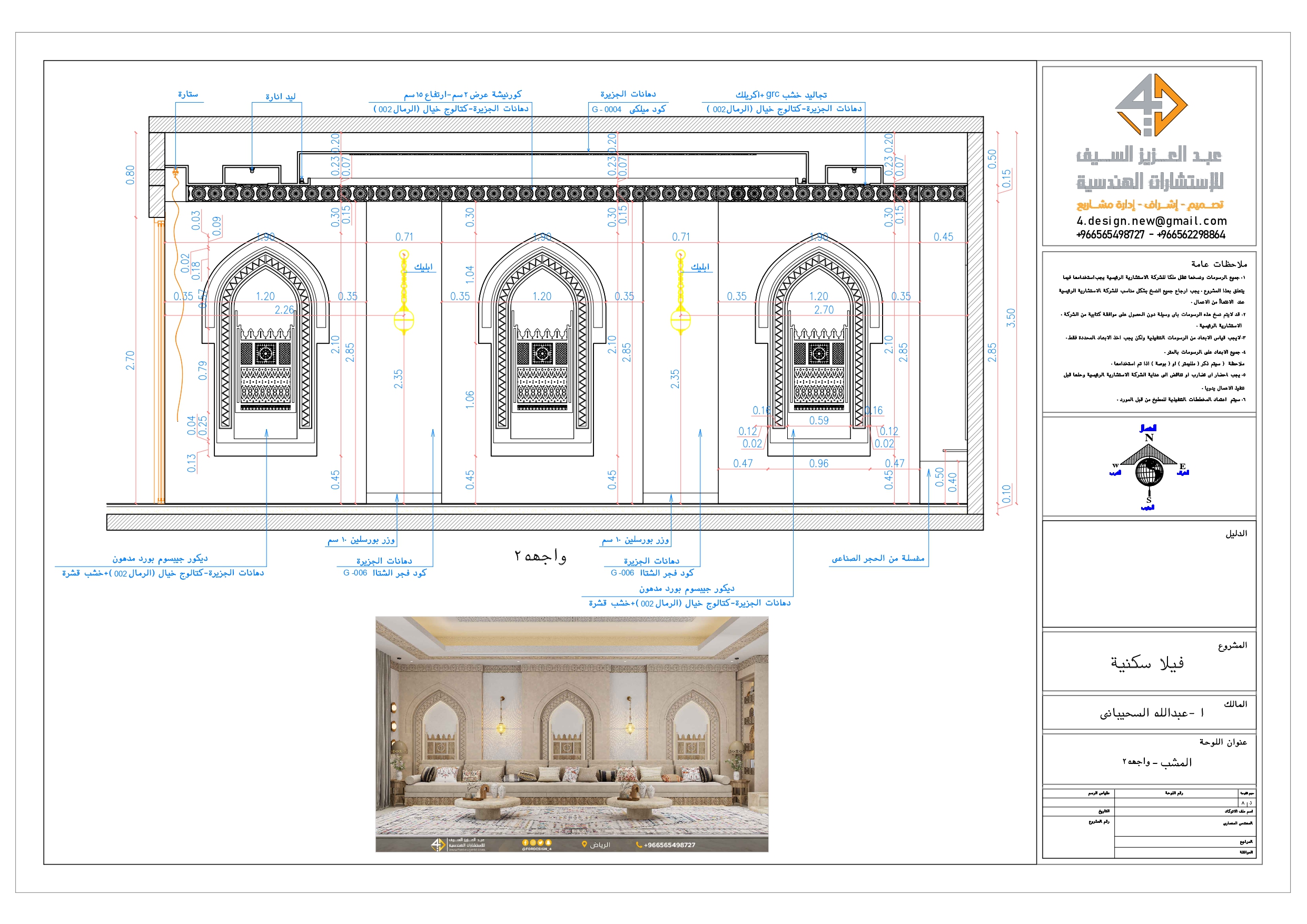Click the 0.13 dimension at lower left
The width and height of the screenshot is (1307, 924).
tap(192, 463)
